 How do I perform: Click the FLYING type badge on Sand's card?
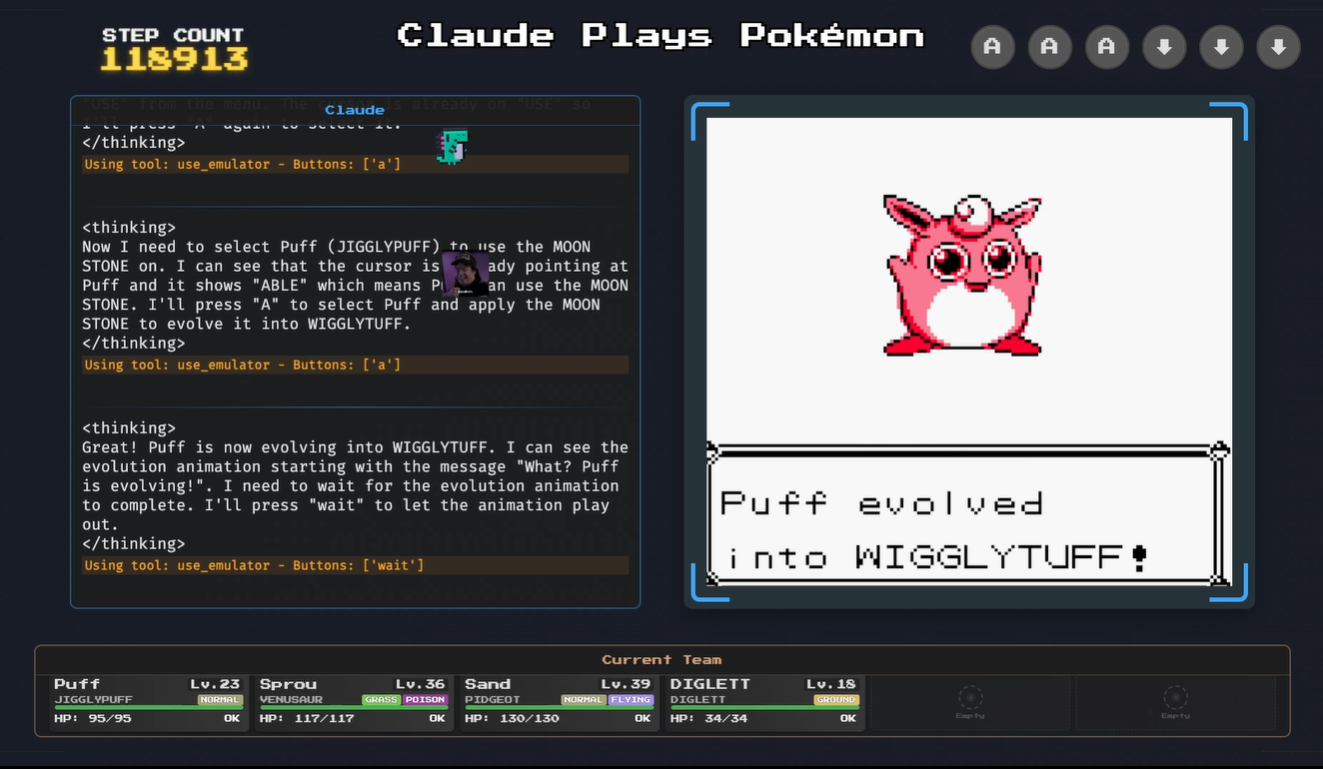[x=631, y=700]
